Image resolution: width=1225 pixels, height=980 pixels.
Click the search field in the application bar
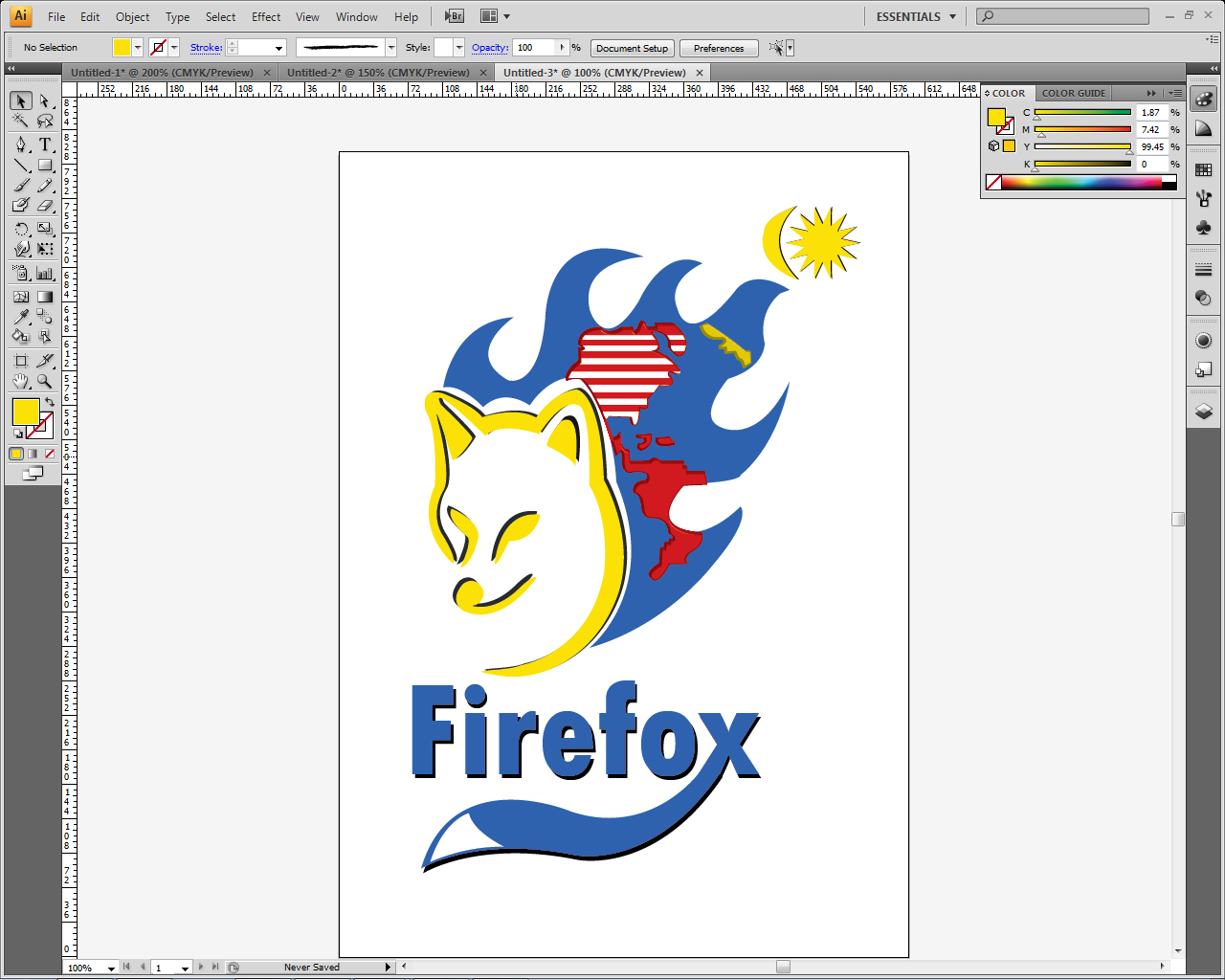1062,15
